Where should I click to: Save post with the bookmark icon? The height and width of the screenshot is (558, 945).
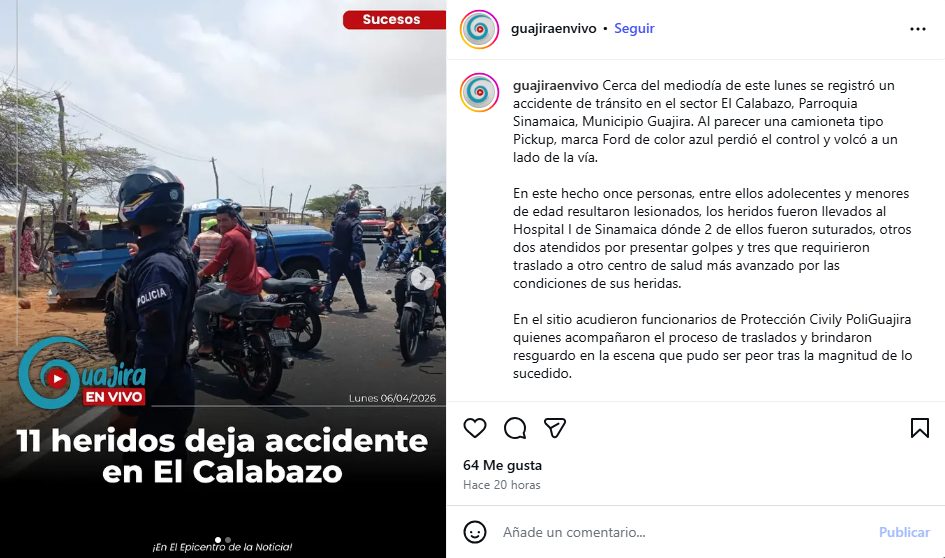coord(920,428)
